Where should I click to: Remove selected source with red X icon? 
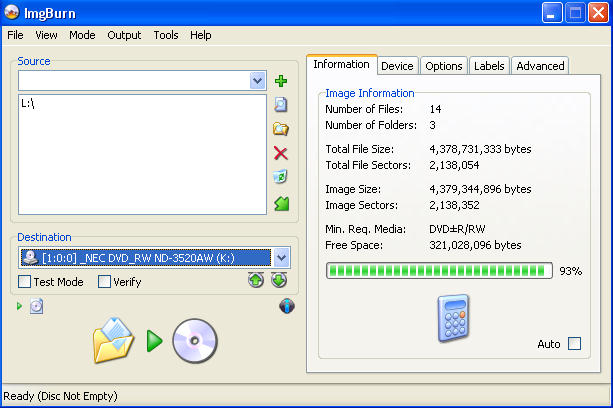click(280, 153)
